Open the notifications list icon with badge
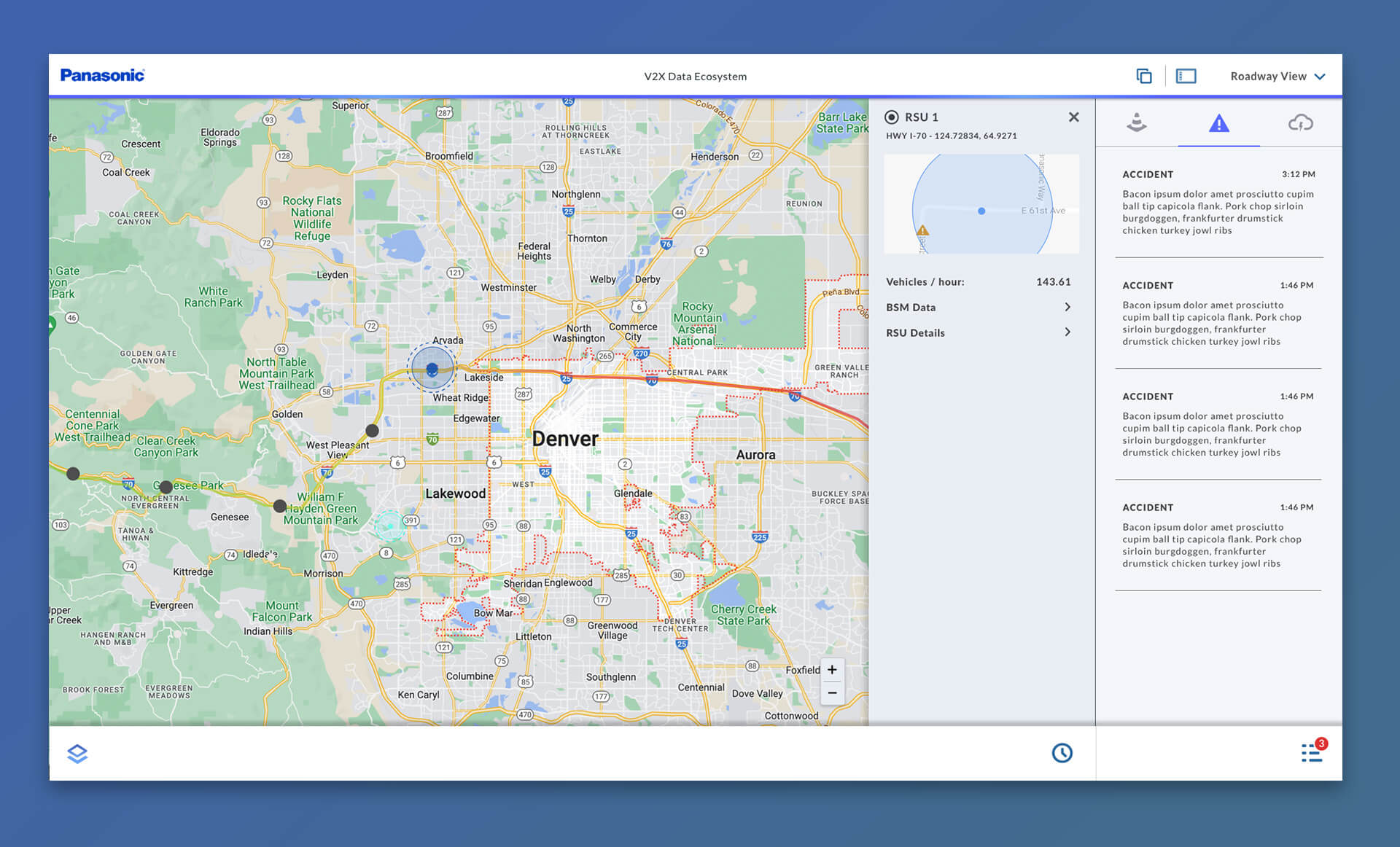 point(1312,752)
